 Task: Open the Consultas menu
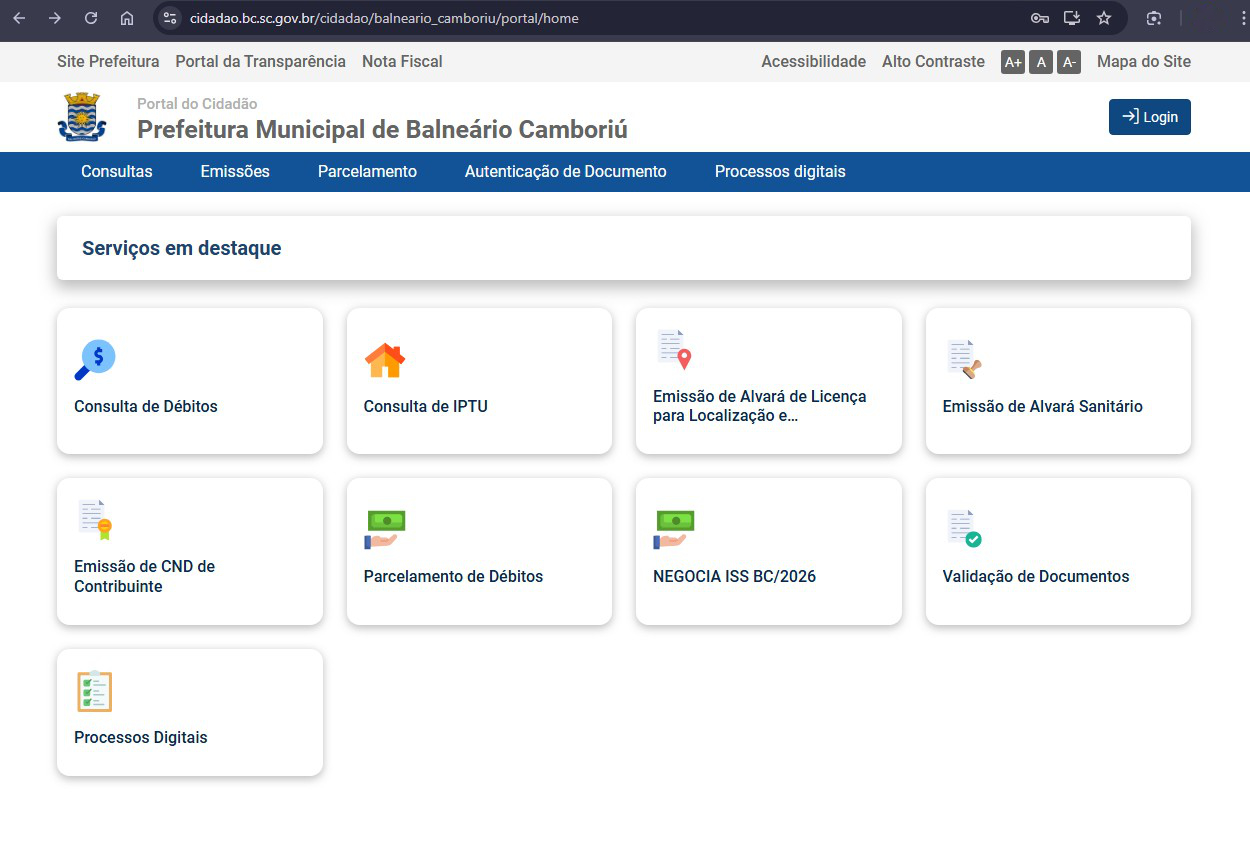[x=117, y=172]
